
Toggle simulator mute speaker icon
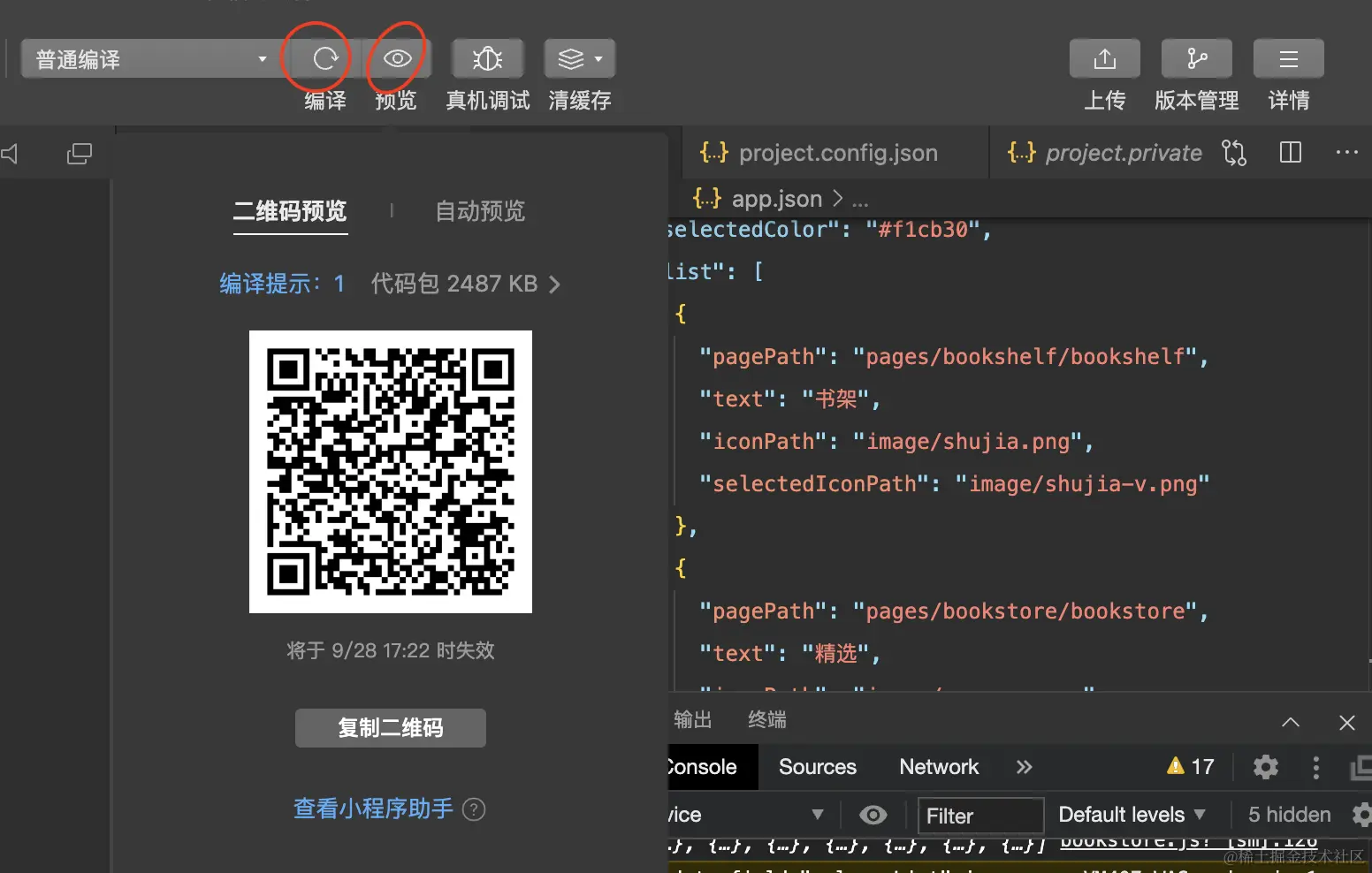pos(9,154)
